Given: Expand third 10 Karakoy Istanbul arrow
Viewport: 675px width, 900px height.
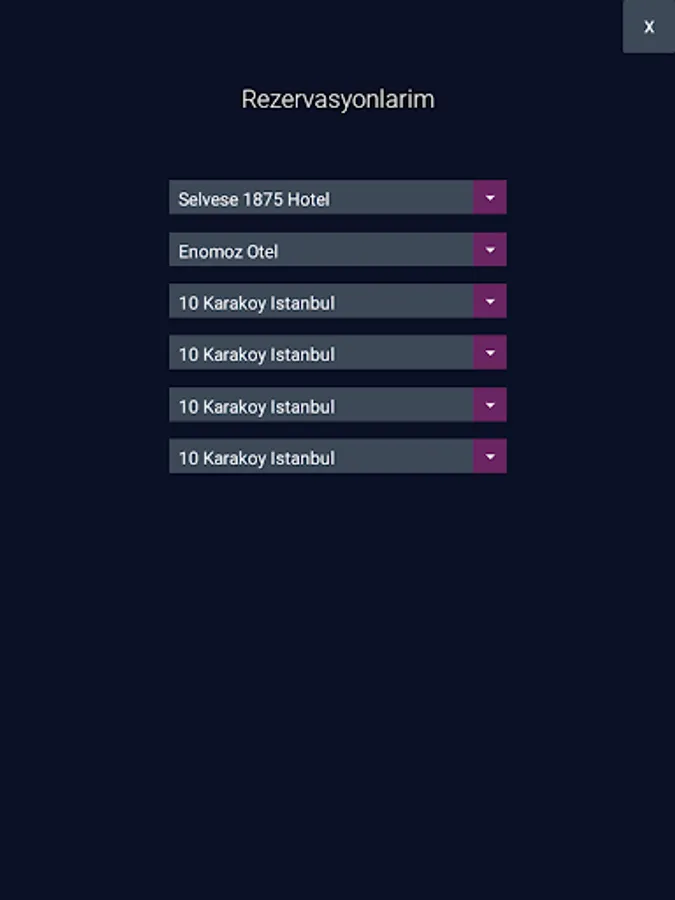Looking at the screenshot, I should click(490, 405).
